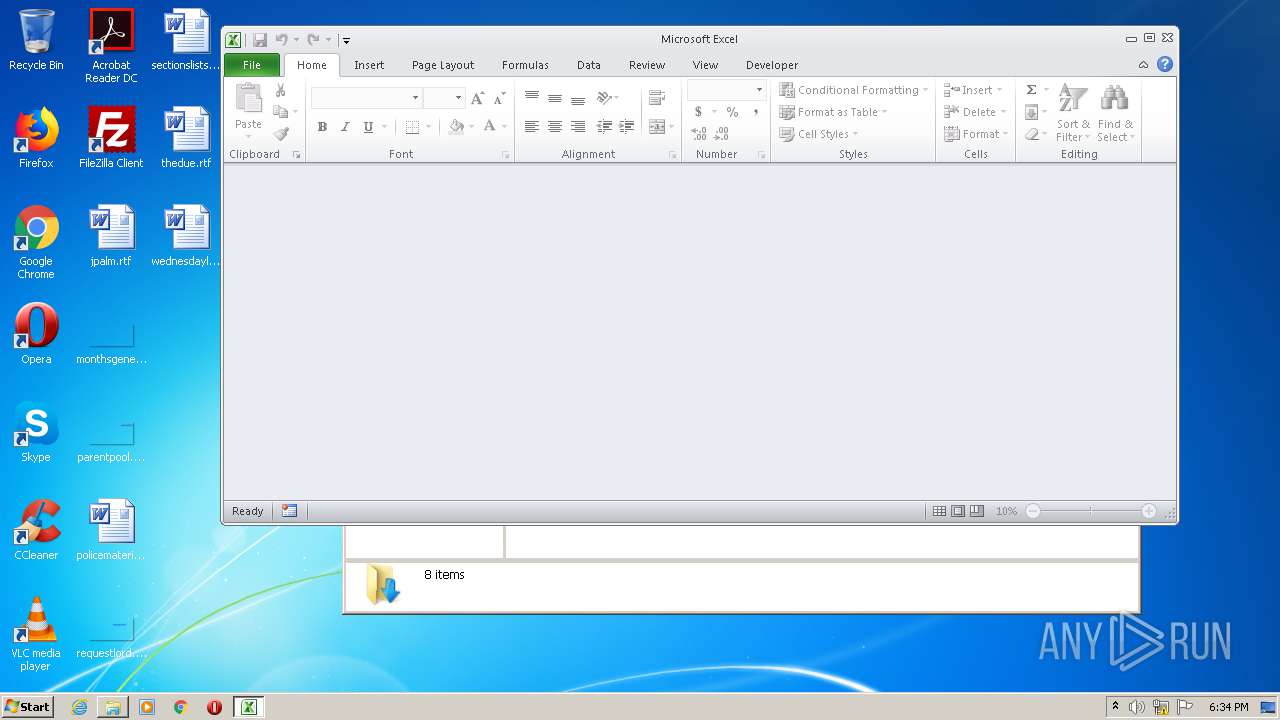Image resolution: width=1280 pixels, height=720 pixels.
Task: Toggle Underline formatting
Action: click(x=368, y=126)
